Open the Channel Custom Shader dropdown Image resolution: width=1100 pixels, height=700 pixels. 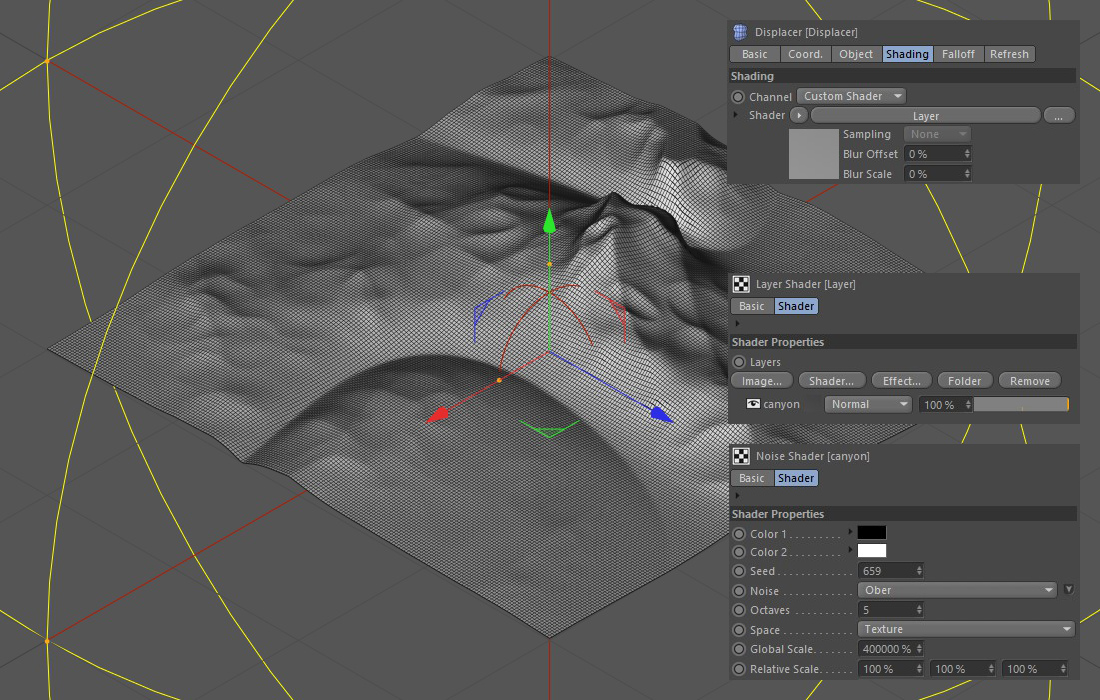(851, 96)
